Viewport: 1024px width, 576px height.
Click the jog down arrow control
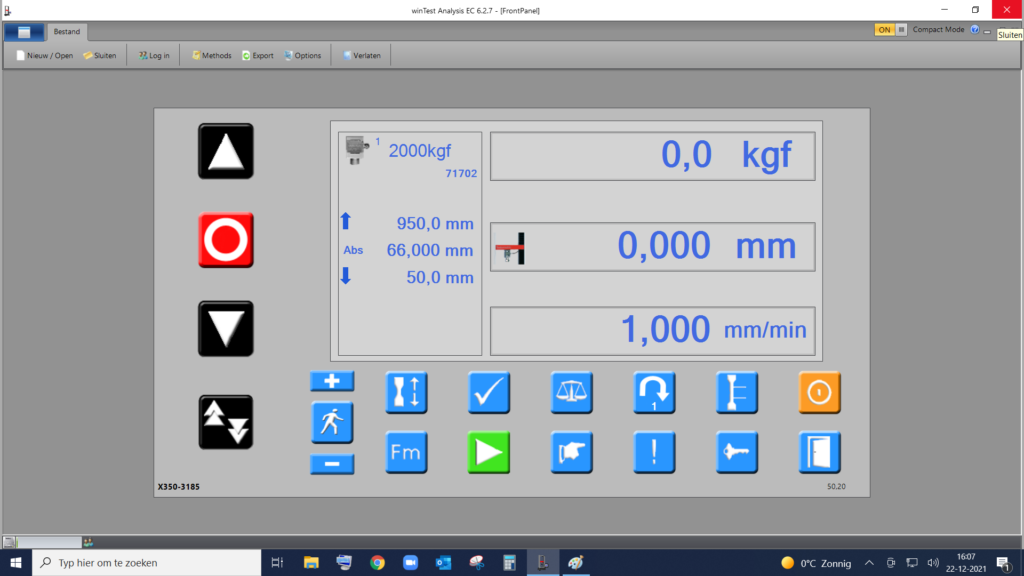pyautogui.click(x=225, y=328)
